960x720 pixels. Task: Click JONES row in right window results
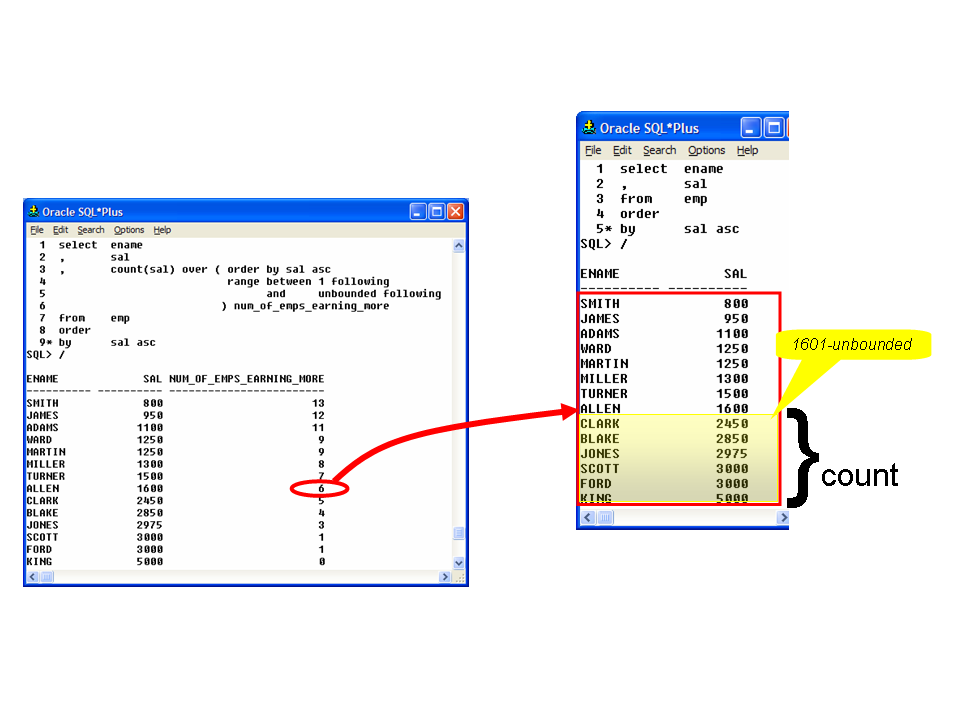664,454
